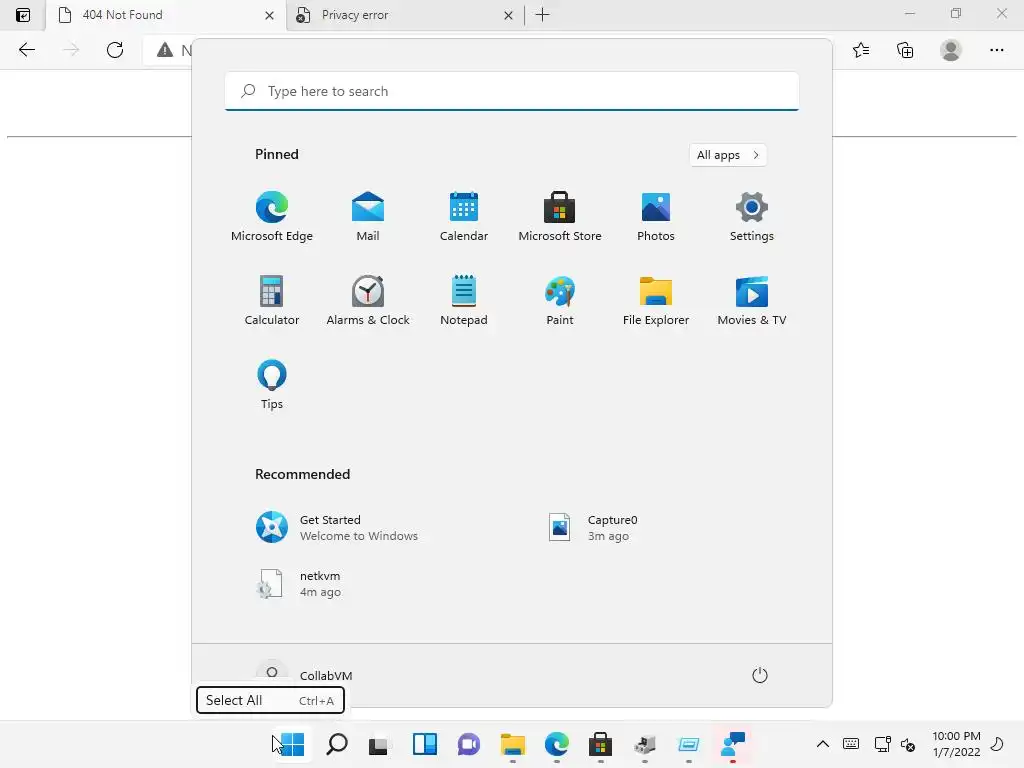This screenshot has width=1024, height=768.
Task: Show hidden tray icons chevron
Action: [x=823, y=744]
